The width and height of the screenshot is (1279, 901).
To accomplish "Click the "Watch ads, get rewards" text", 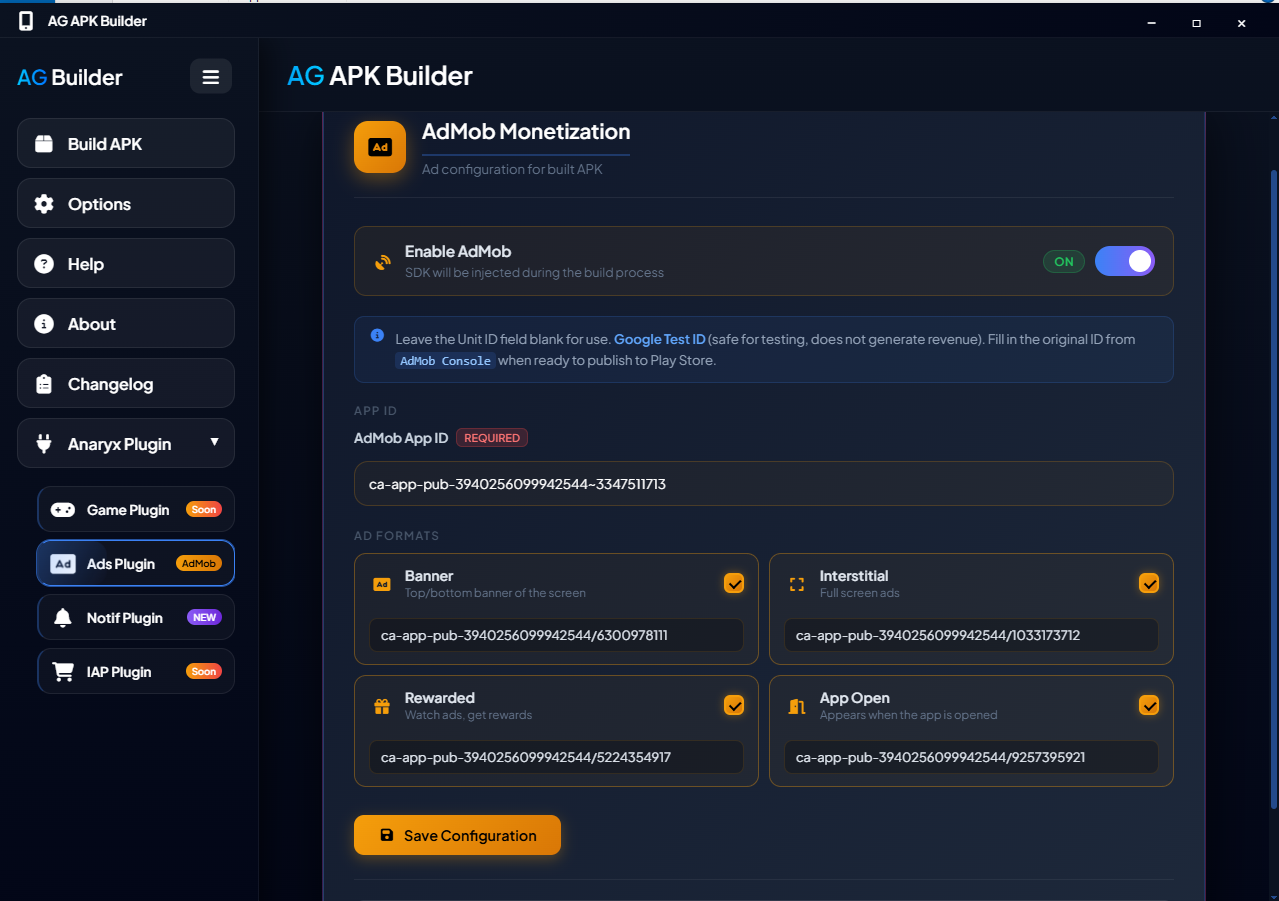I will coord(468,715).
